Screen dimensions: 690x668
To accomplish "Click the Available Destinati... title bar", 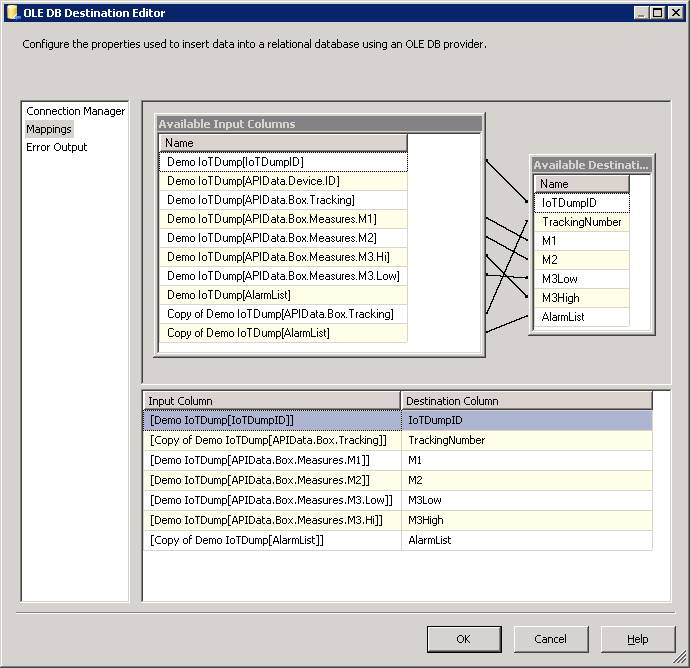I will pyautogui.click(x=591, y=165).
